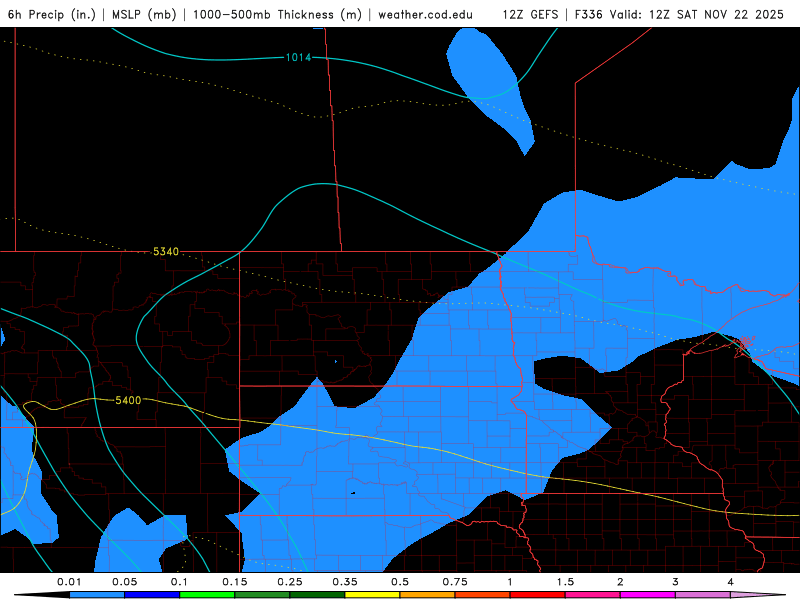Click the '0.5' legend value

click(400, 582)
